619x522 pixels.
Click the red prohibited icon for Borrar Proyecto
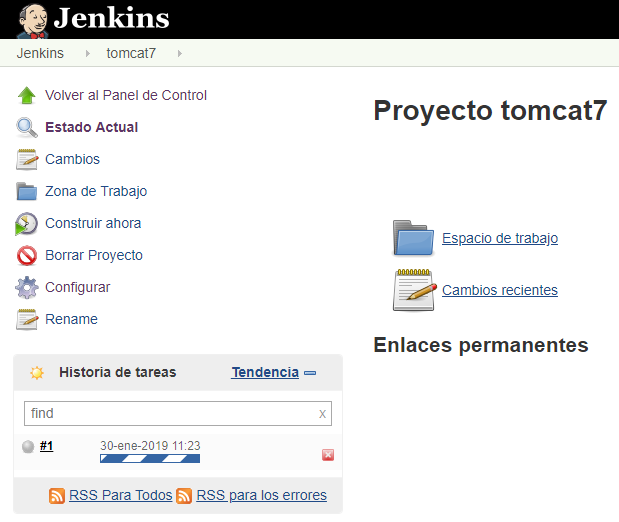pyautogui.click(x=27, y=255)
